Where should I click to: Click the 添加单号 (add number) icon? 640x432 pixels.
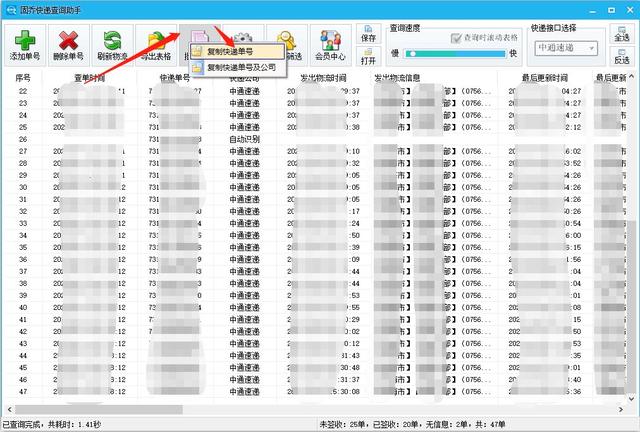(25, 46)
